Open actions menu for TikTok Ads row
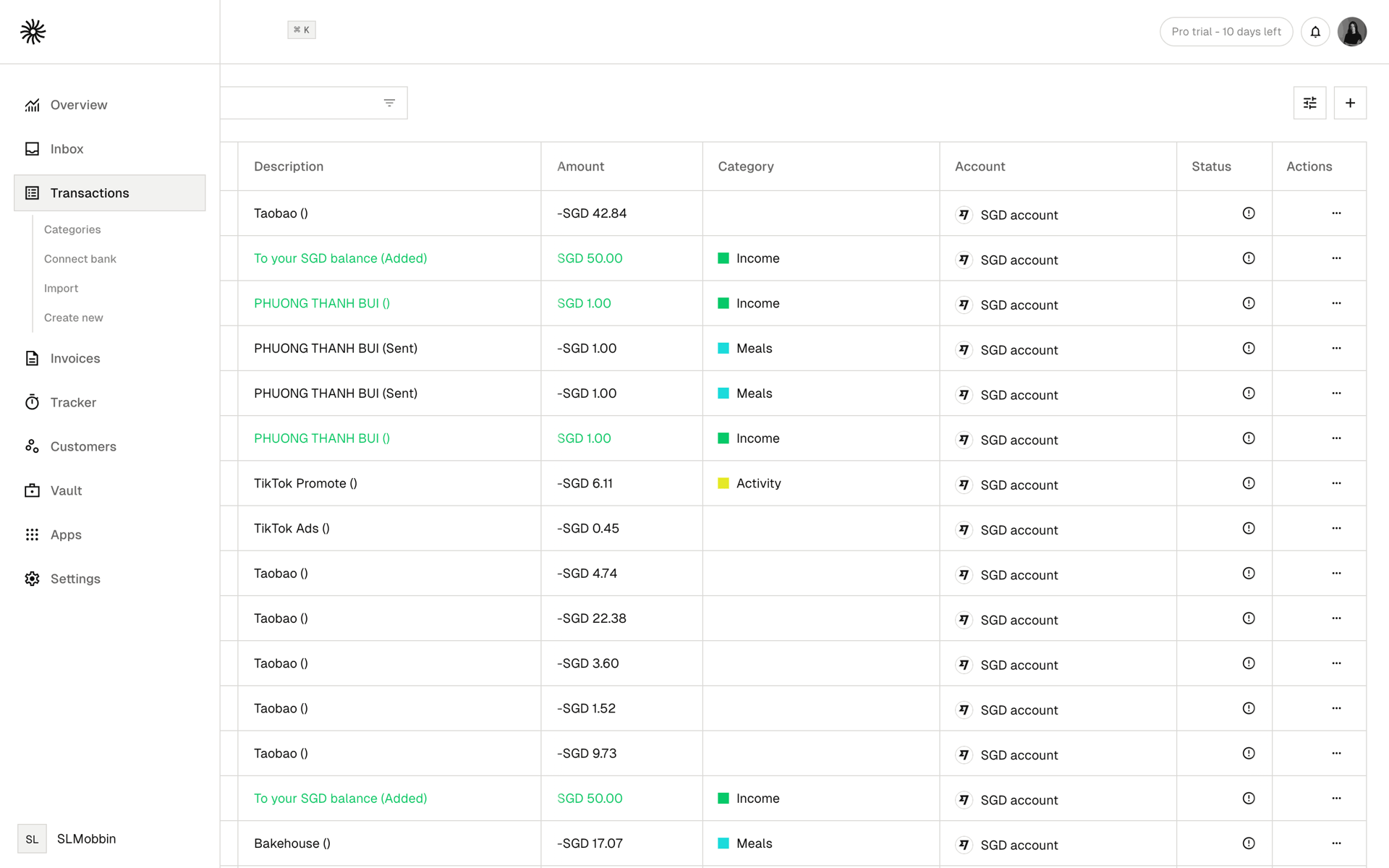This screenshot has width=1389, height=868. [1336, 528]
